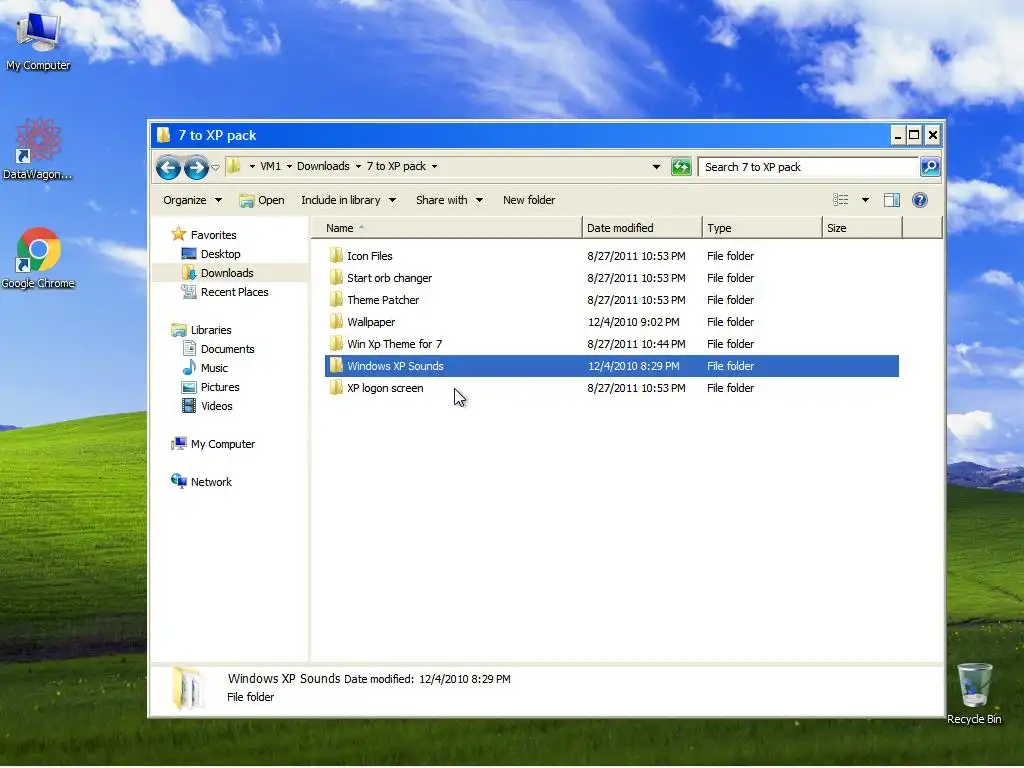Open the Share with menu

(449, 200)
